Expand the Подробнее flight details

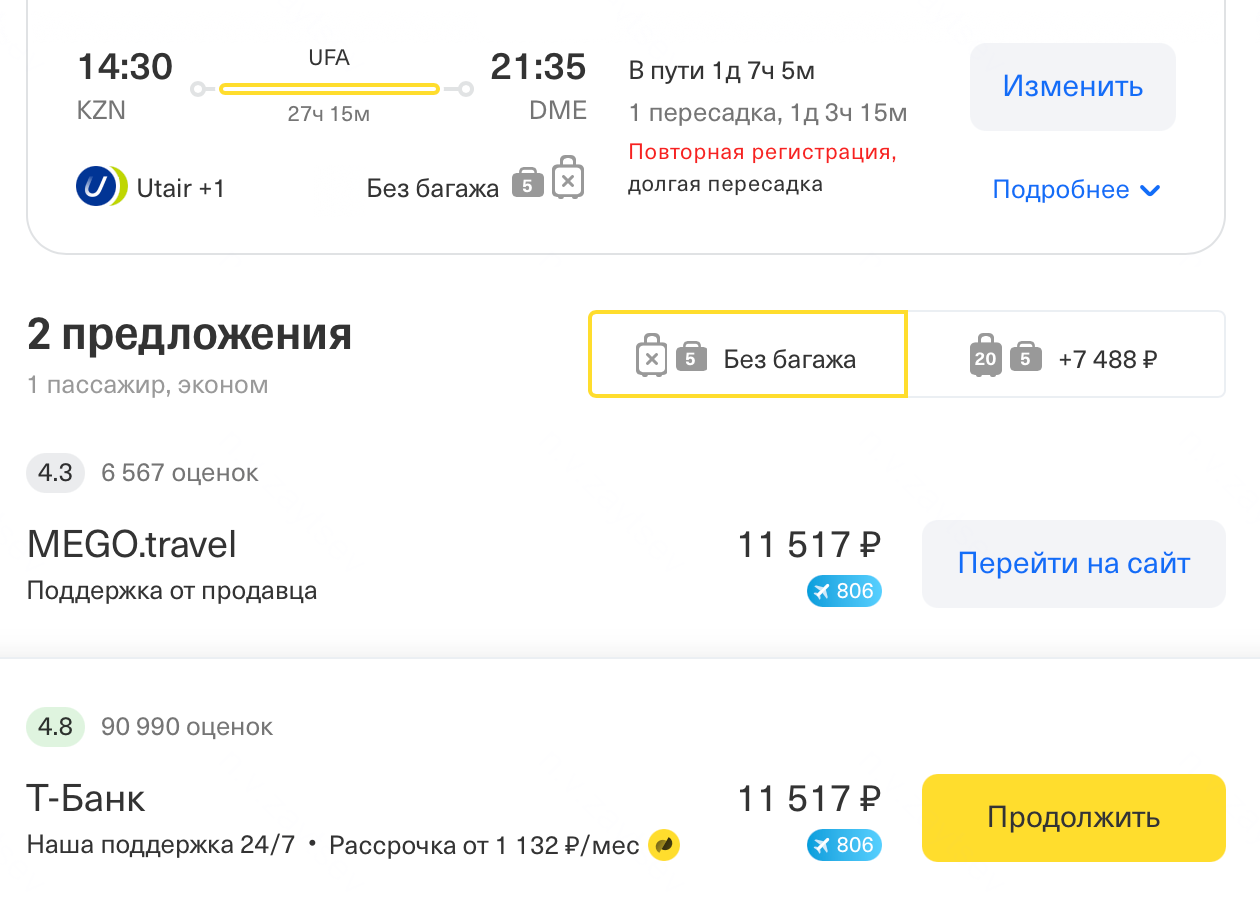(x=1076, y=189)
